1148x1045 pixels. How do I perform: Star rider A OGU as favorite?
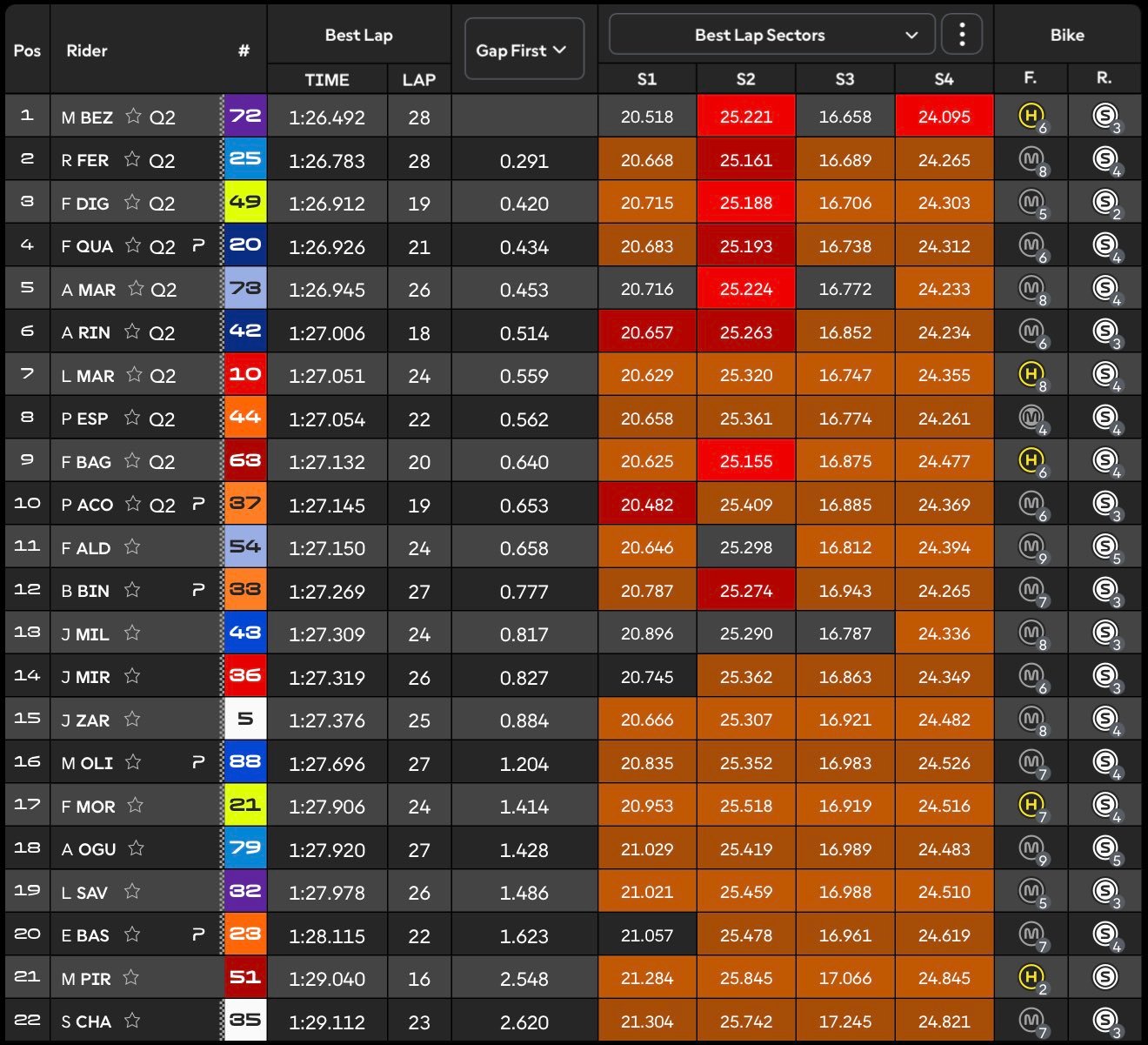136,848
